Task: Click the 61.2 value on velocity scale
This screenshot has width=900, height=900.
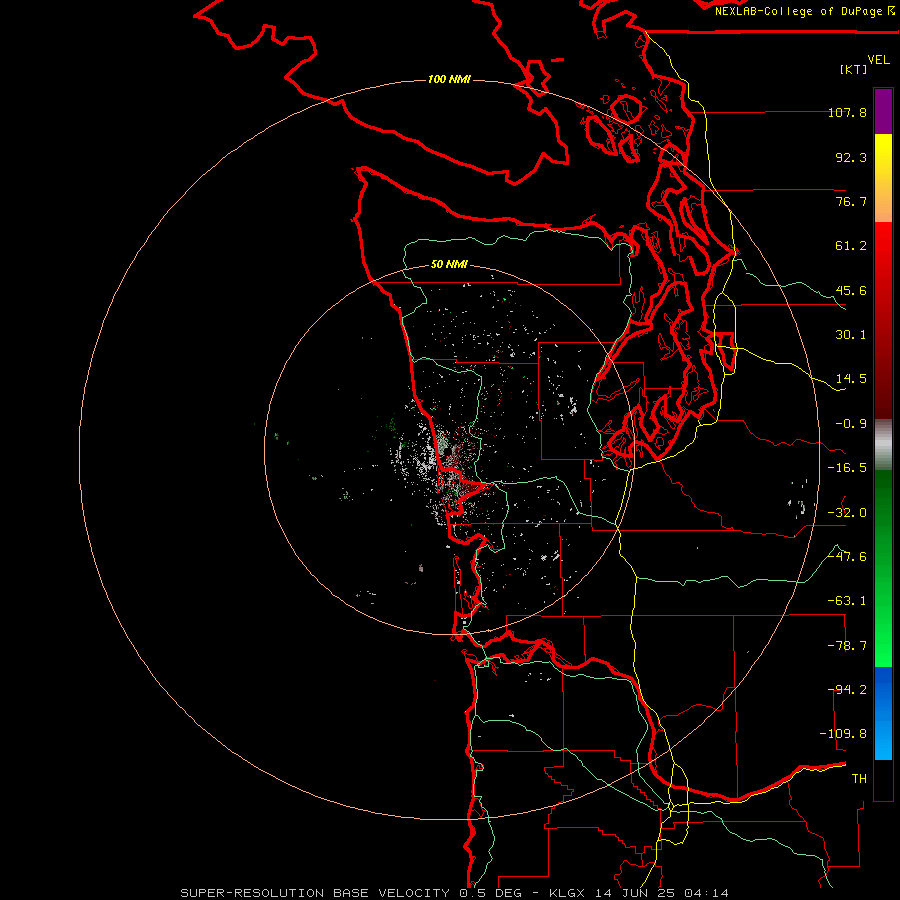Action: pyautogui.click(x=851, y=246)
